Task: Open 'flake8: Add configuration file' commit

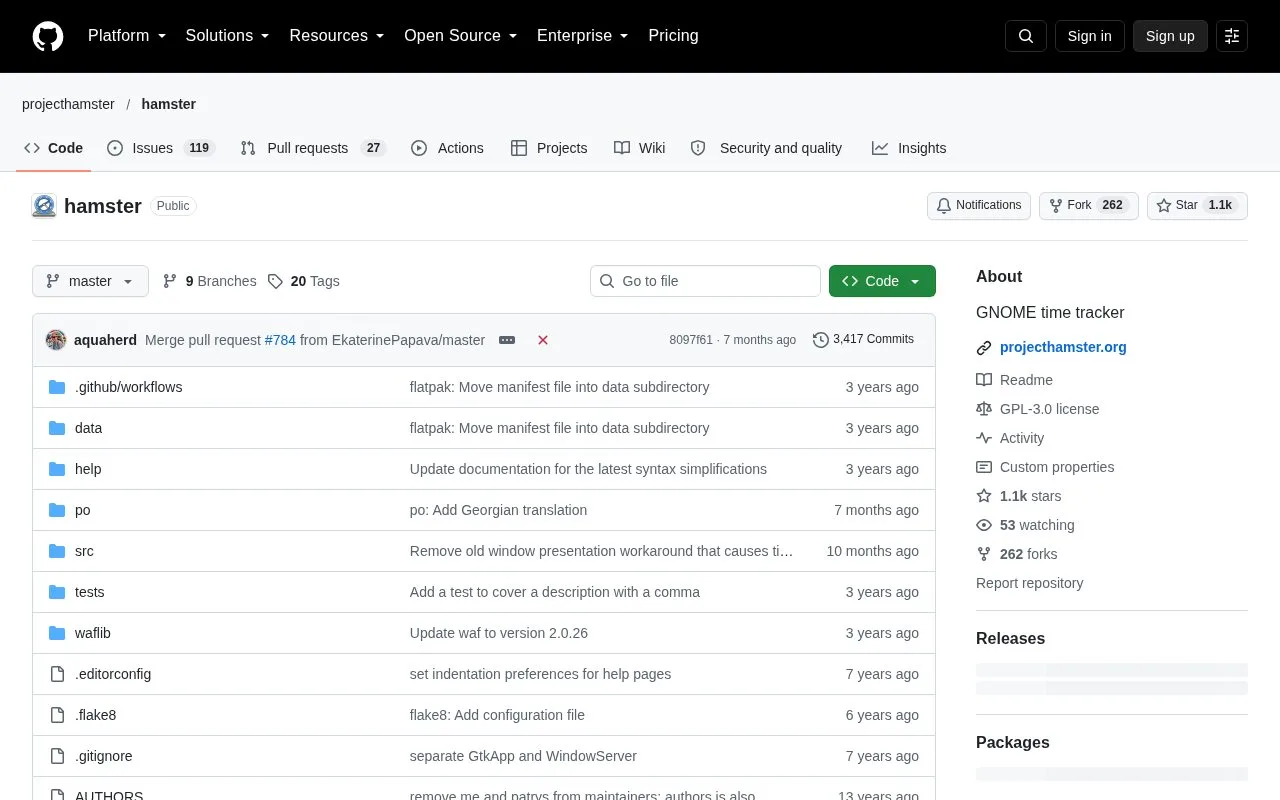Action: coord(497,715)
